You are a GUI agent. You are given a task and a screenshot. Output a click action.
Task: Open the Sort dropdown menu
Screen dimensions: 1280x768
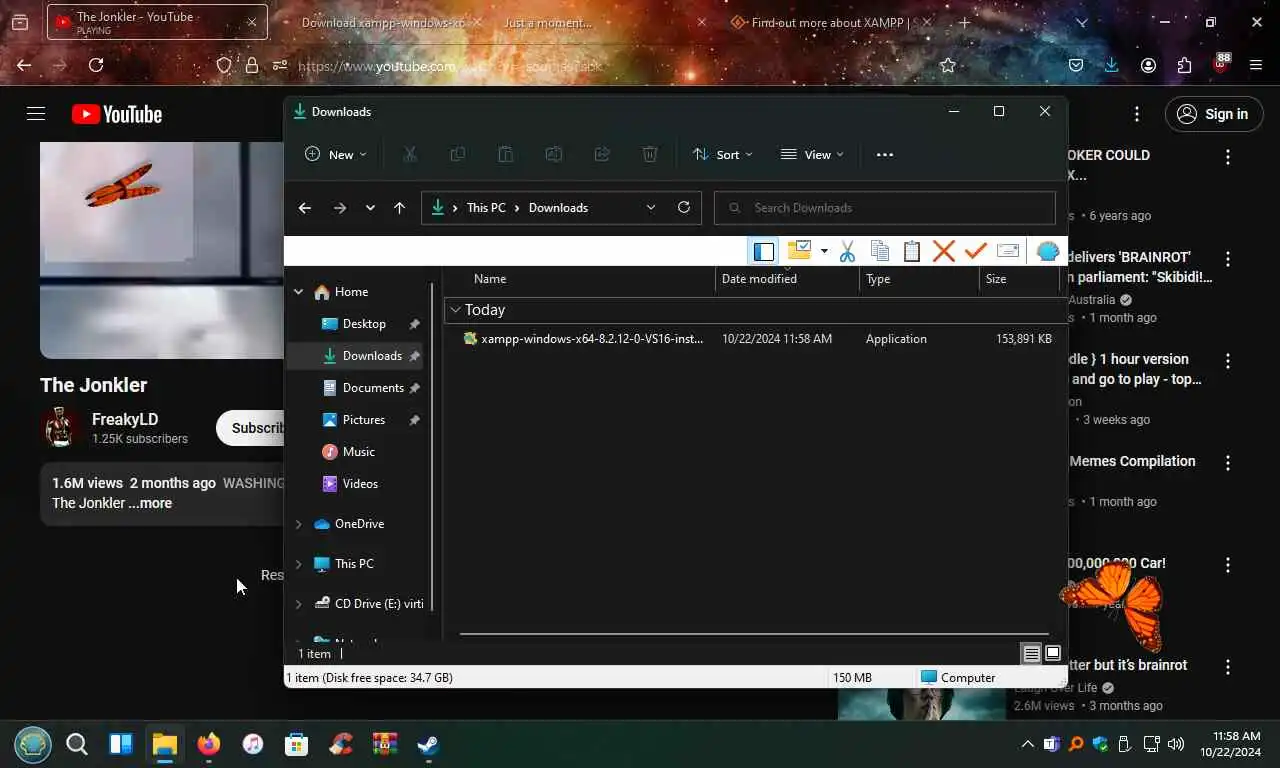click(x=722, y=154)
